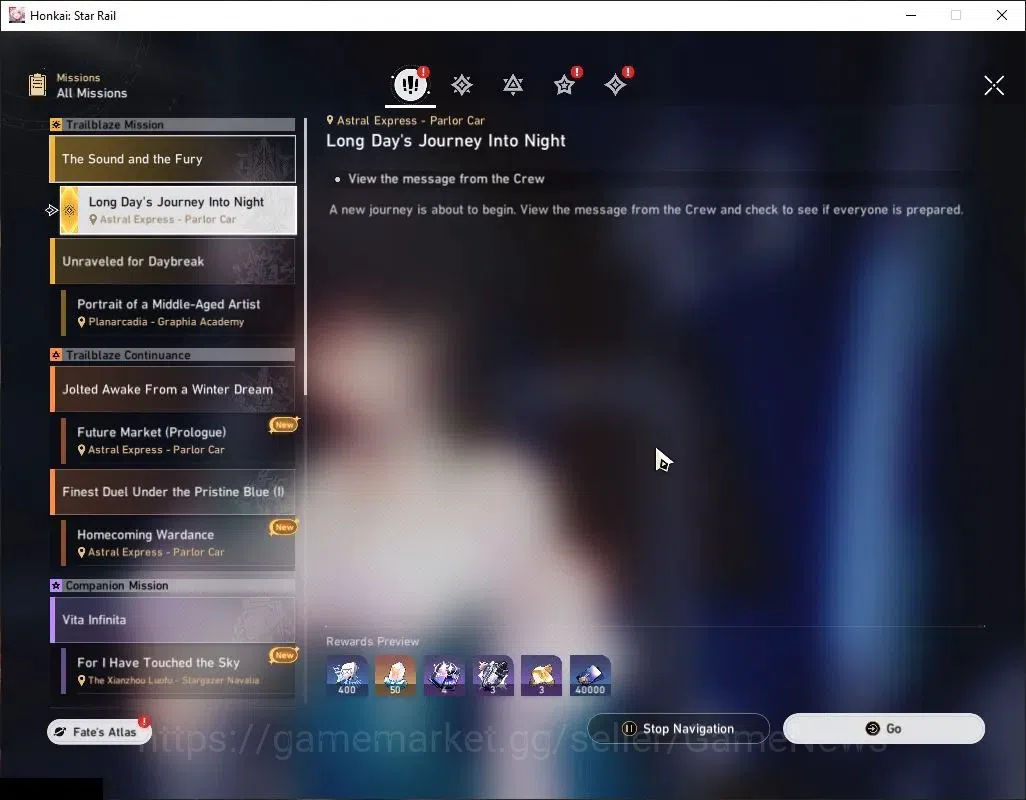Click the pause icon in Stop Navigation
The width and height of the screenshot is (1026, 800).
point(629,729)
